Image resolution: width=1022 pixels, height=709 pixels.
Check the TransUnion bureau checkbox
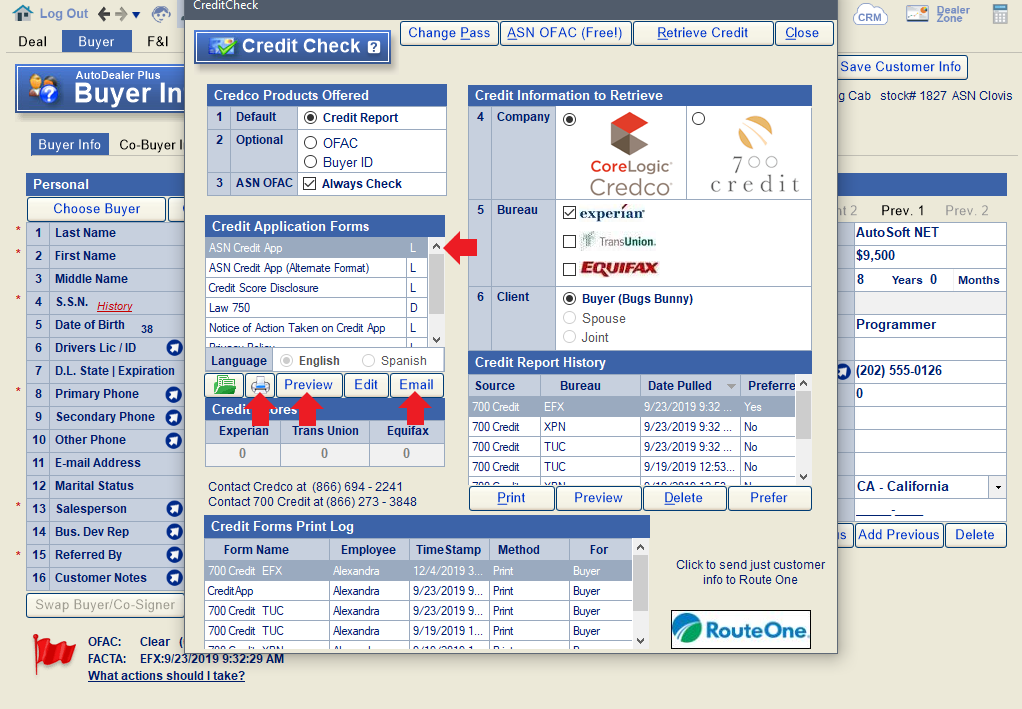pos(569,242)
